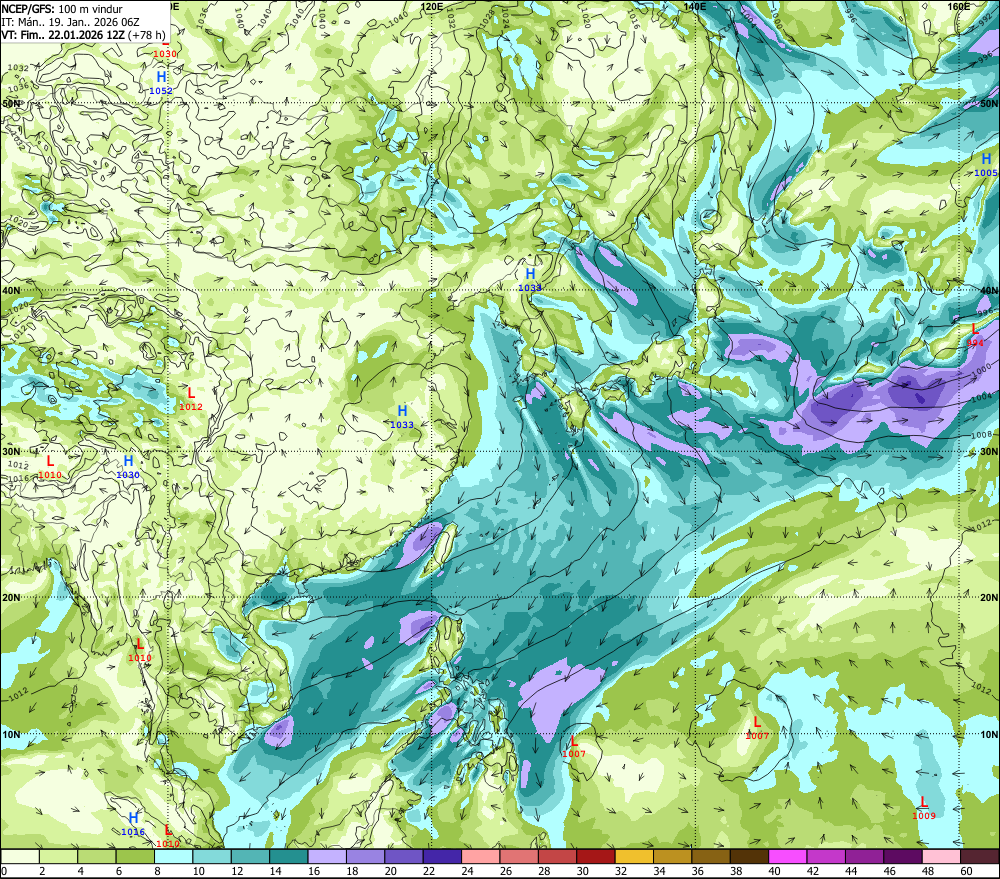The width and height of the screenshot is (1000, 879).
Task: Click the dark teal 14–16 legend swatch
Action: click(x=289, y=856)
